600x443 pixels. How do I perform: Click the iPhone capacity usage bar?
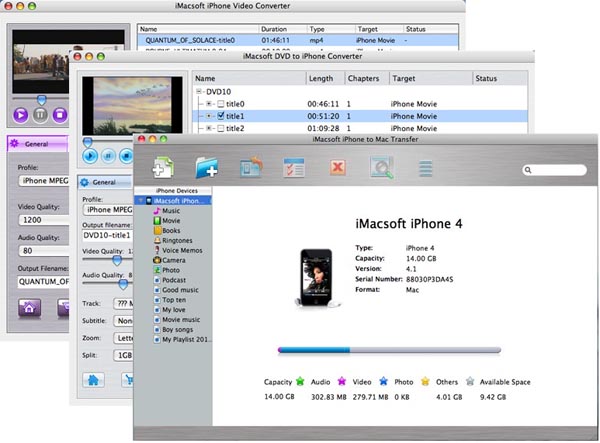pyautogui.click(x=388, y=350)
